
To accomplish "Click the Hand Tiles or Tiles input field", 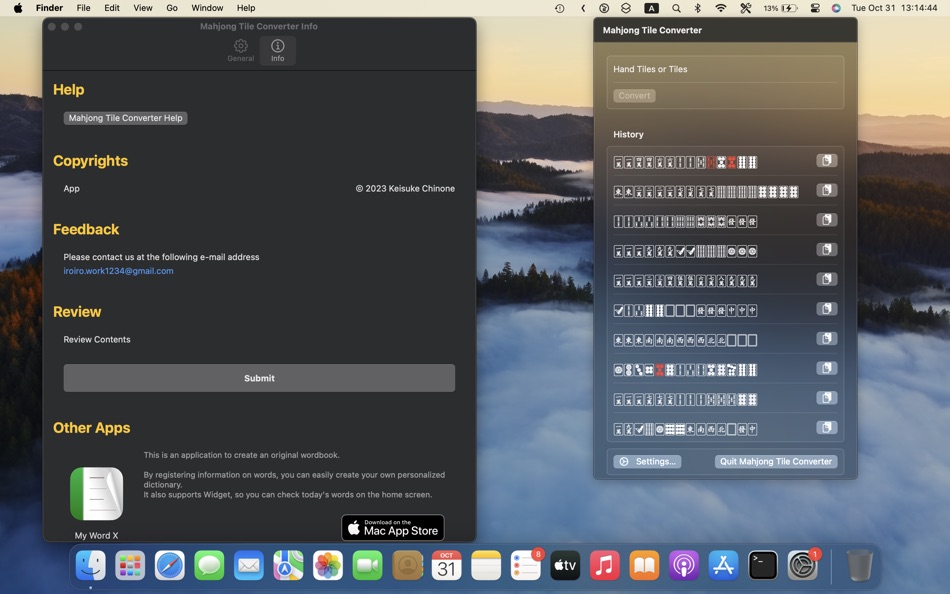I will coord(725,69).
